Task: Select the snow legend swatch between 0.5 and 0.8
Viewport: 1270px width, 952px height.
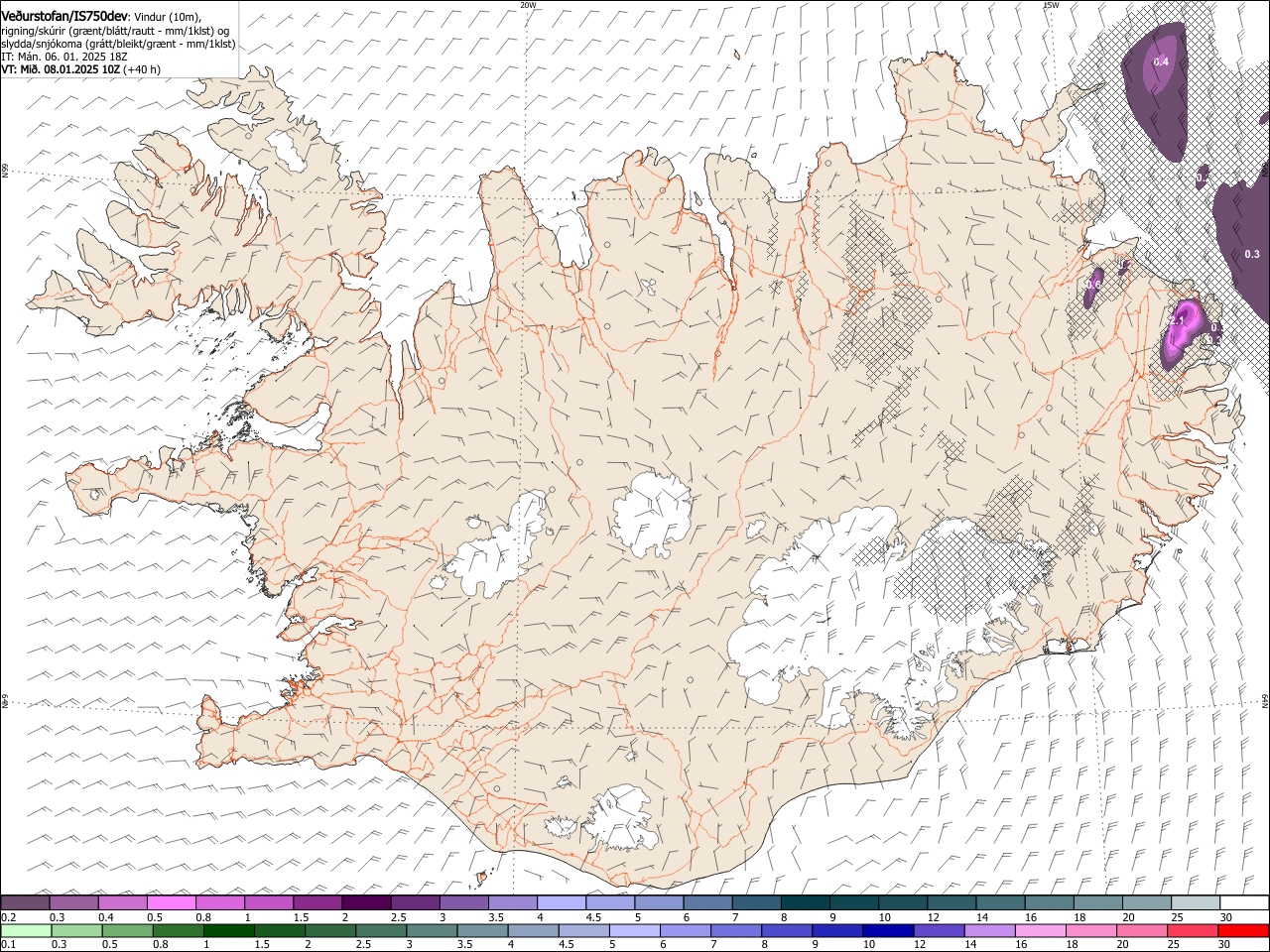Action: tap(171, 902)
